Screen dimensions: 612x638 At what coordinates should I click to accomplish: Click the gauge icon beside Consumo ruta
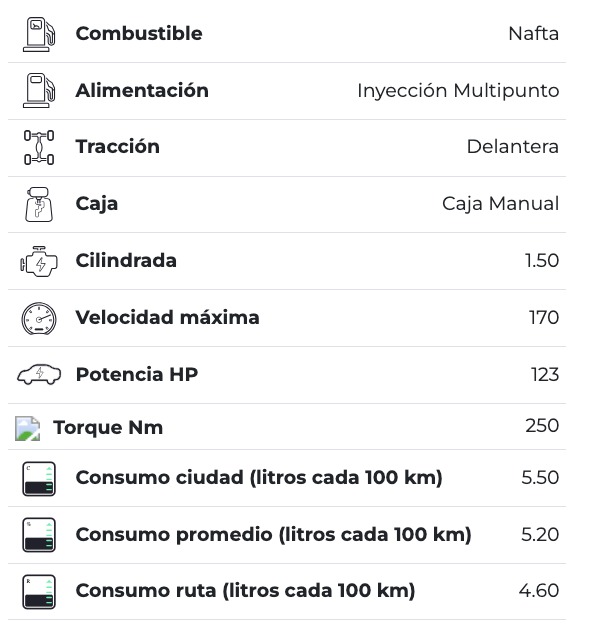click(x=39, y=591)
